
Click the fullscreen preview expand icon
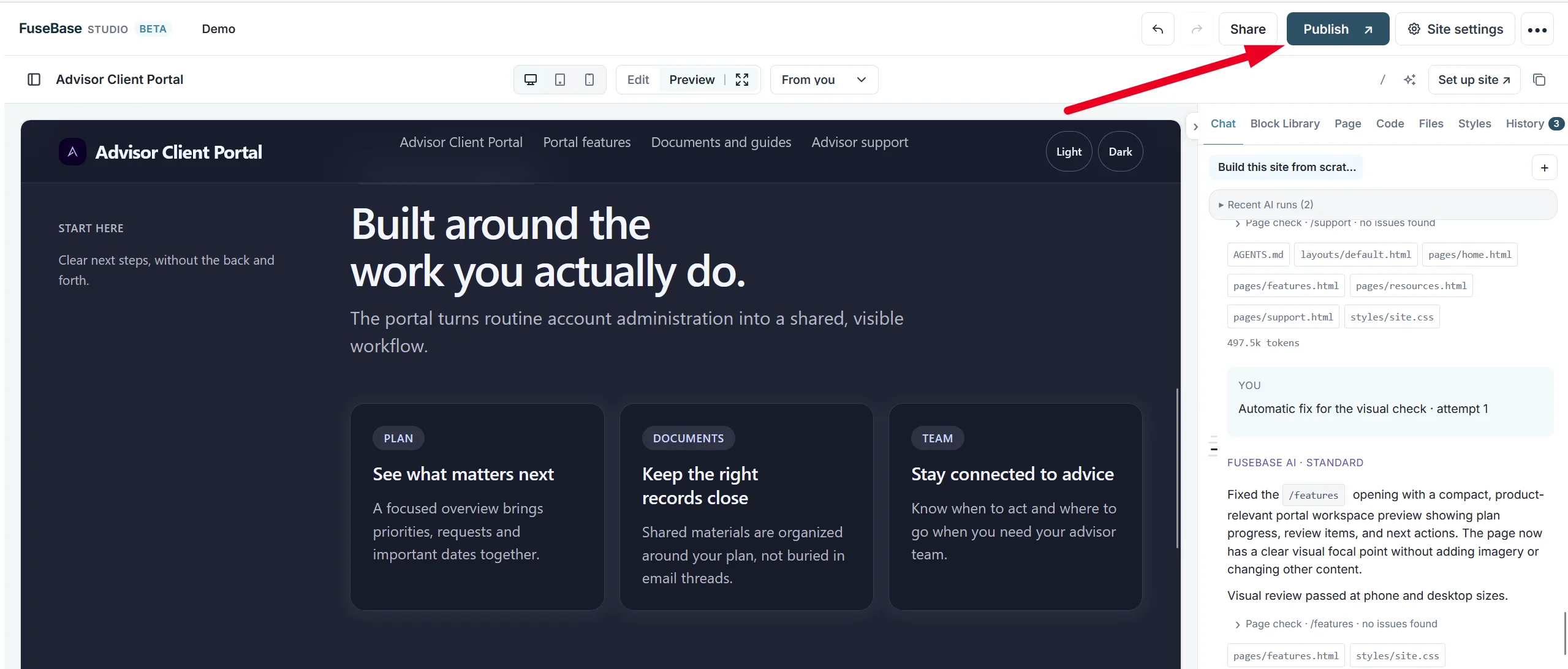[x=742, y=80]
